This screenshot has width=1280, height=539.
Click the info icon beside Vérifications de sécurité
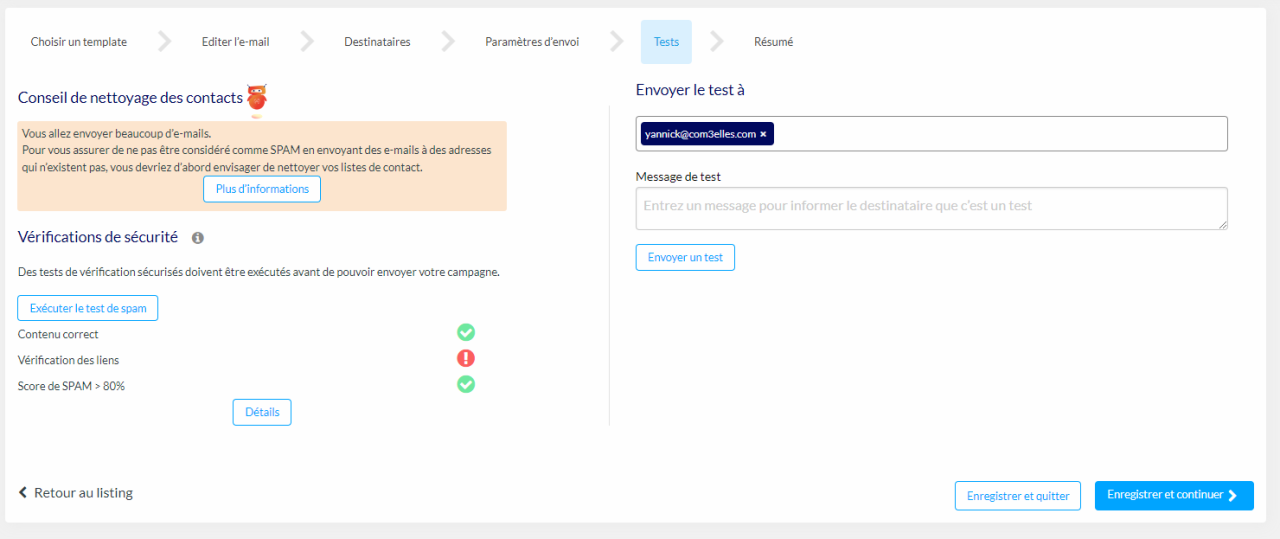point(198,238)
